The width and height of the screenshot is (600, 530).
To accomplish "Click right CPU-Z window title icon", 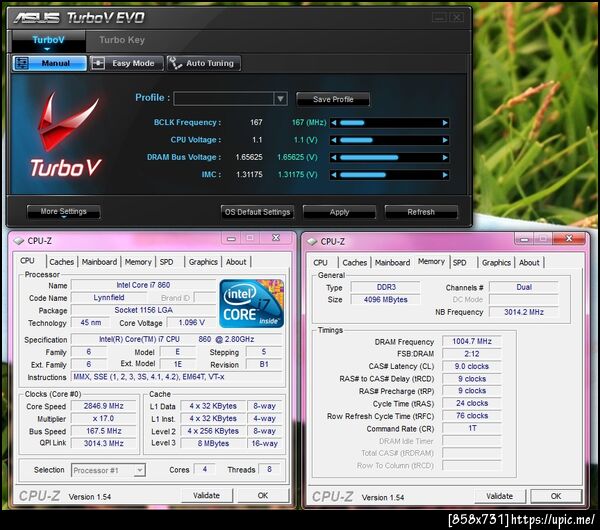I will pos(312,242).
